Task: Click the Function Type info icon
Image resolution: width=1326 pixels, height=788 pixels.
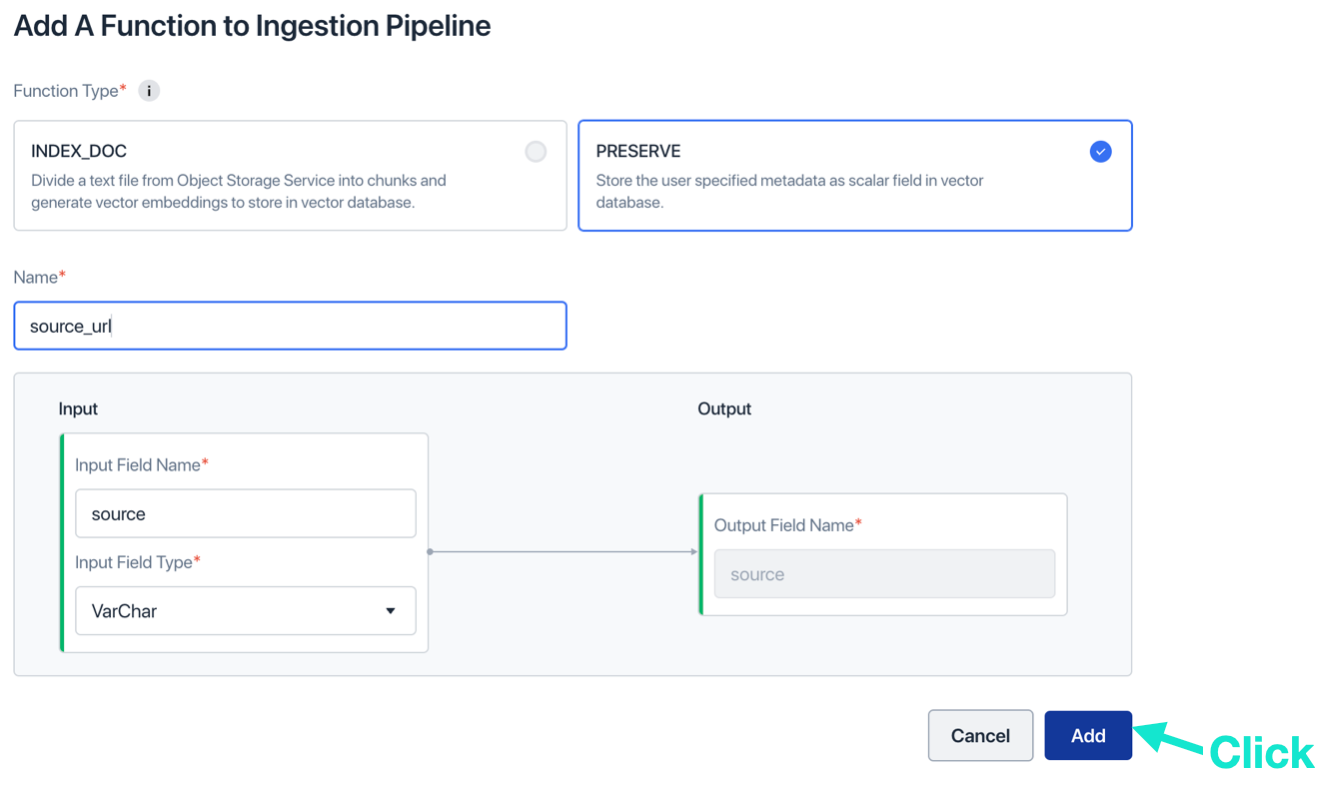Action: [x=149, y=91]
